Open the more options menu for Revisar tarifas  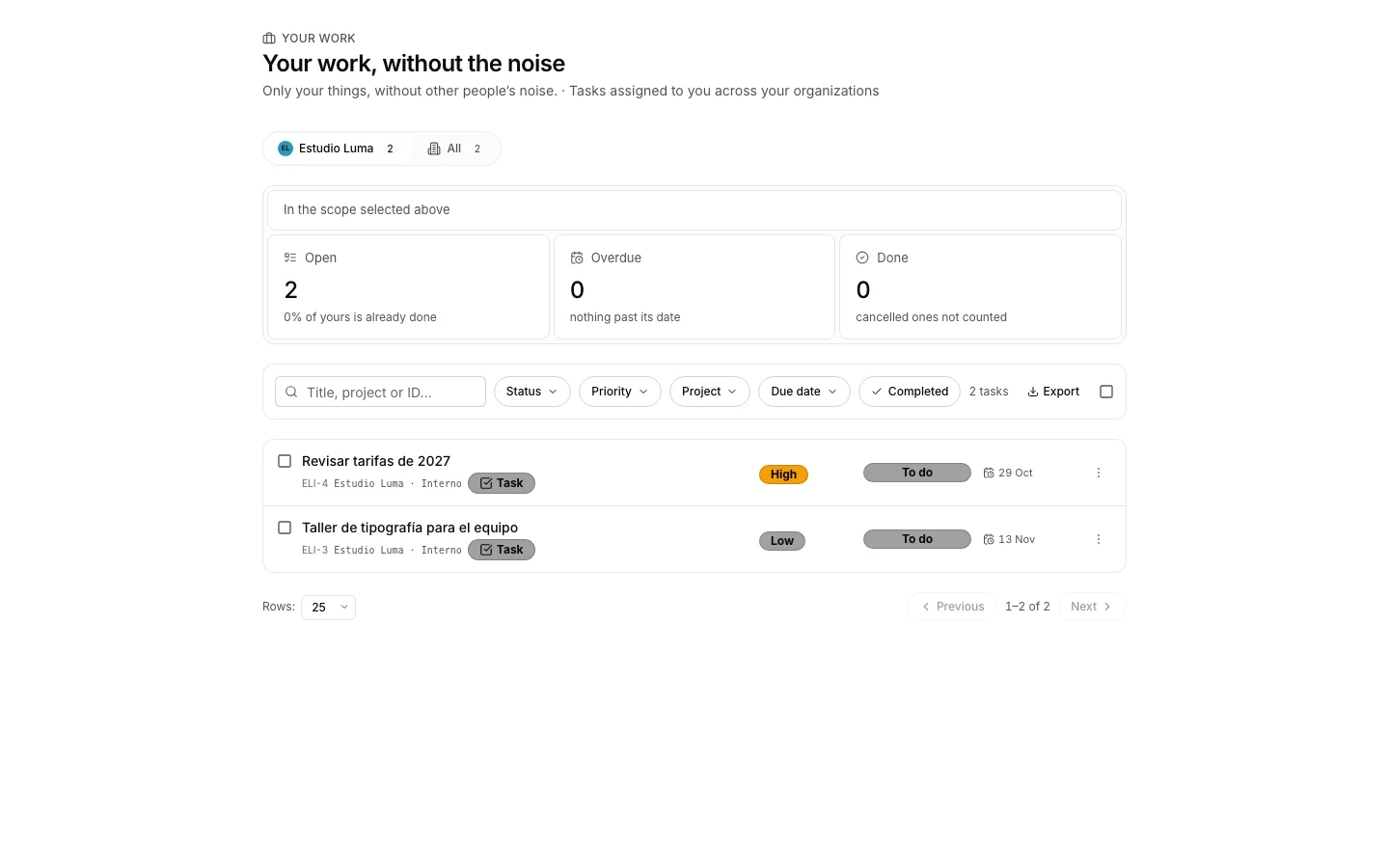pos(1099,473)
